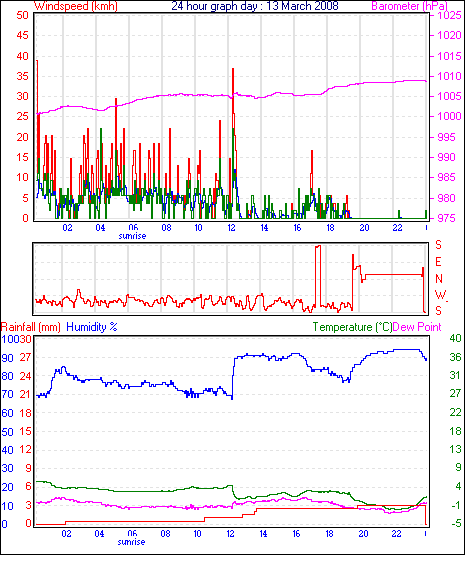Click the upper graph sunrise label

coord(132,236)
